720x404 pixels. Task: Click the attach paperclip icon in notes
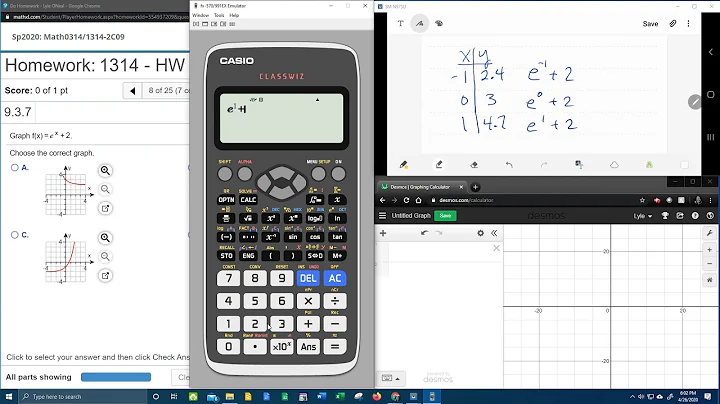point(672,23)
